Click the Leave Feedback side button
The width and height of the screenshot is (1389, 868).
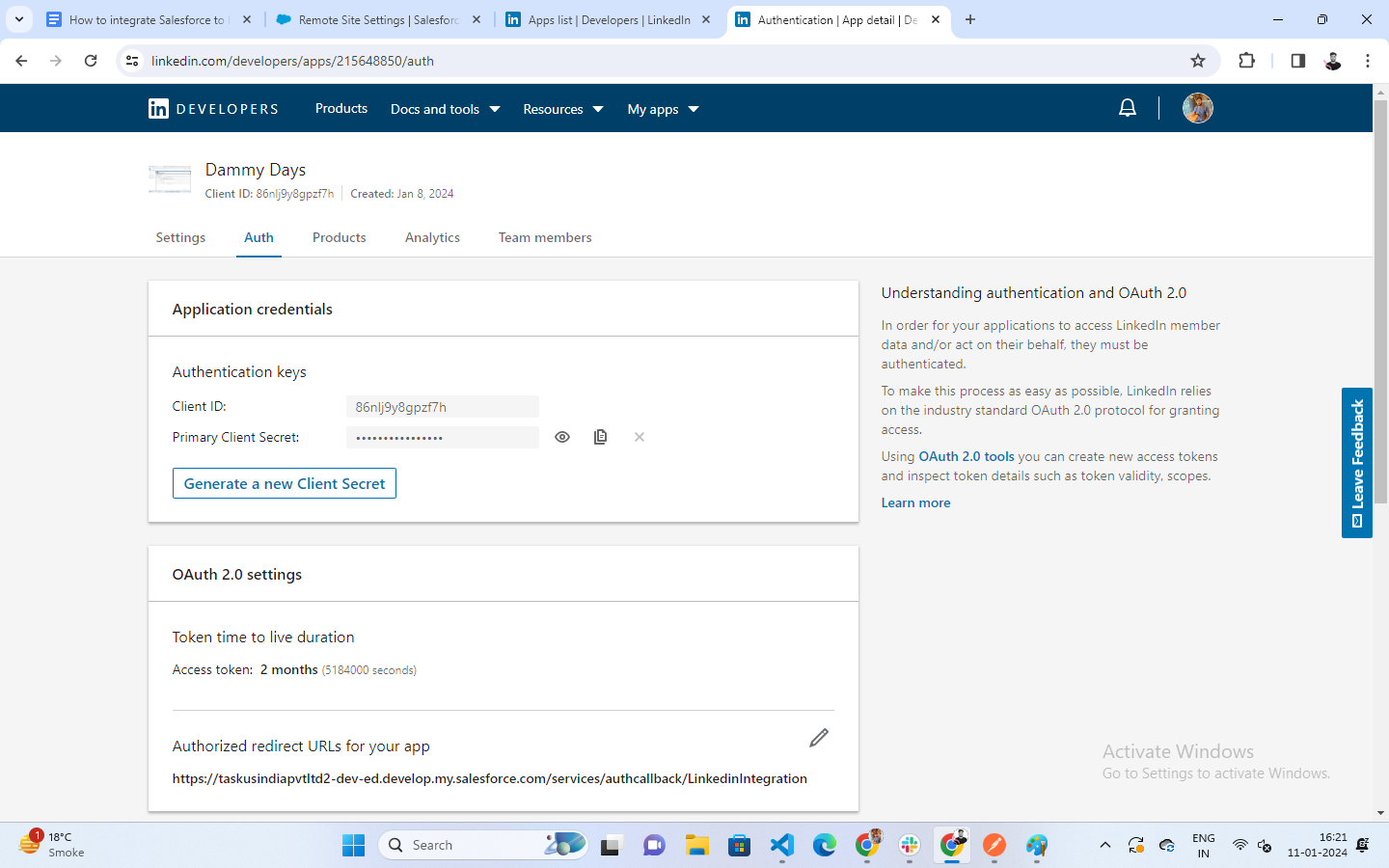[1357, 463]
